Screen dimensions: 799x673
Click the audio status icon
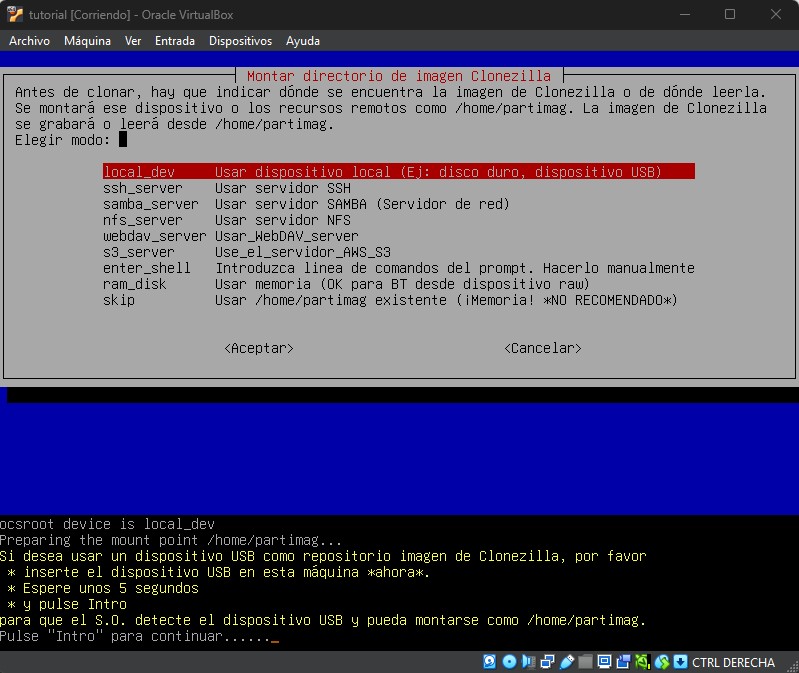[528, 662]
